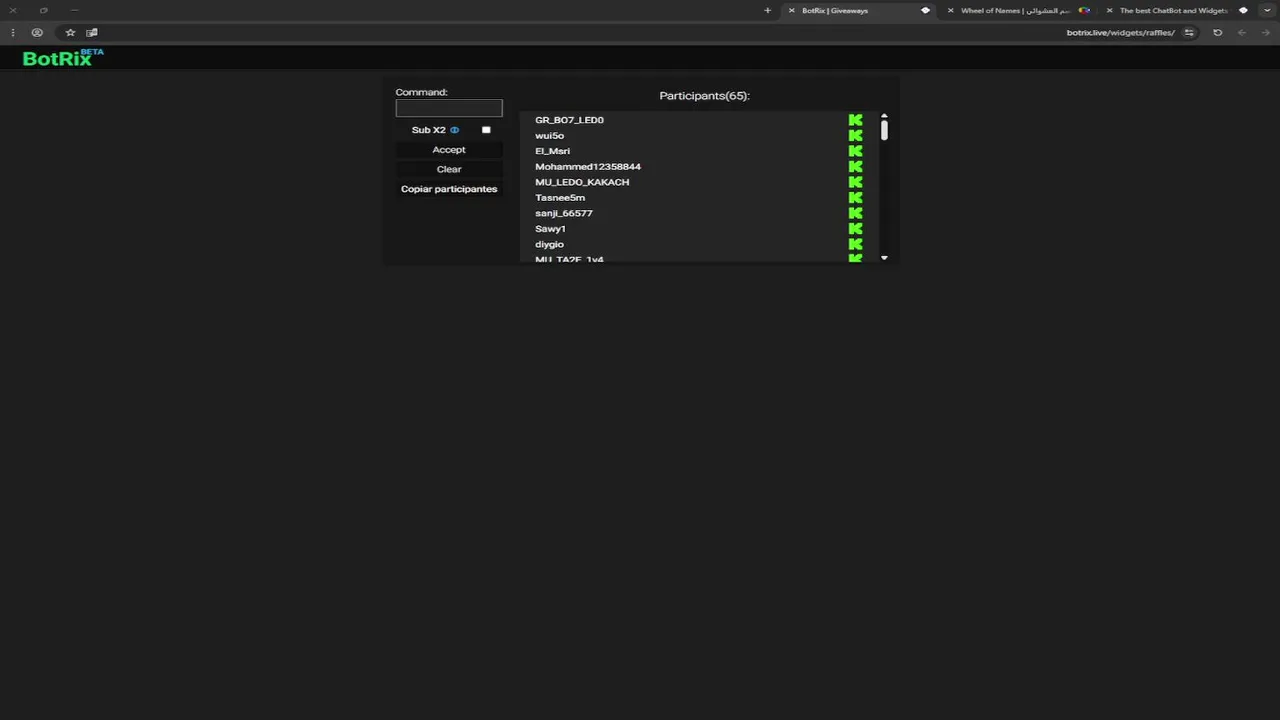This screenshot has width=1280, height=720.
Task: Open a new browser tab with plus
Action: 768,11
